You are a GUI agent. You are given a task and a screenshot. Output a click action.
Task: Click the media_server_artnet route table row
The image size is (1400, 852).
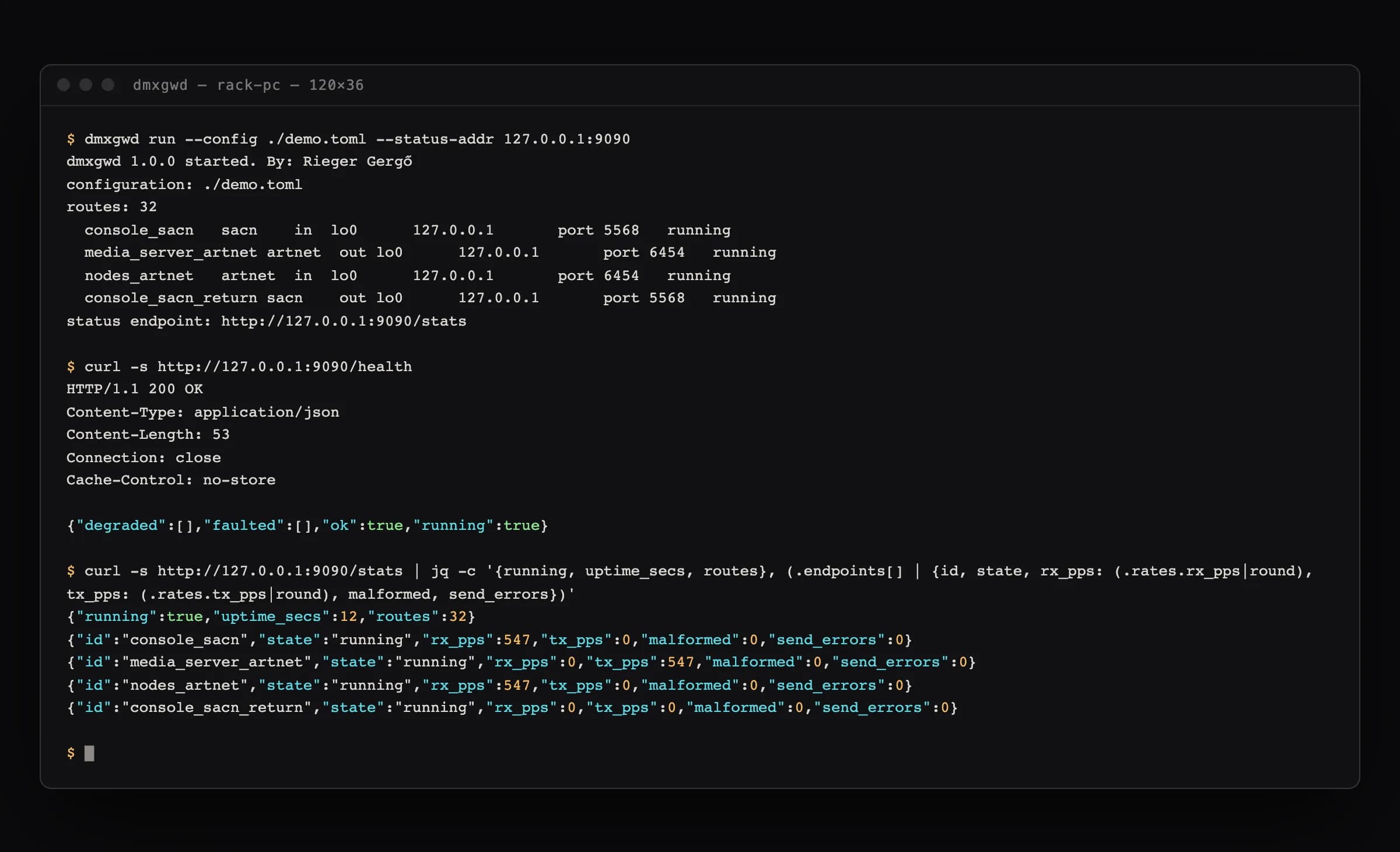(430, 253)
